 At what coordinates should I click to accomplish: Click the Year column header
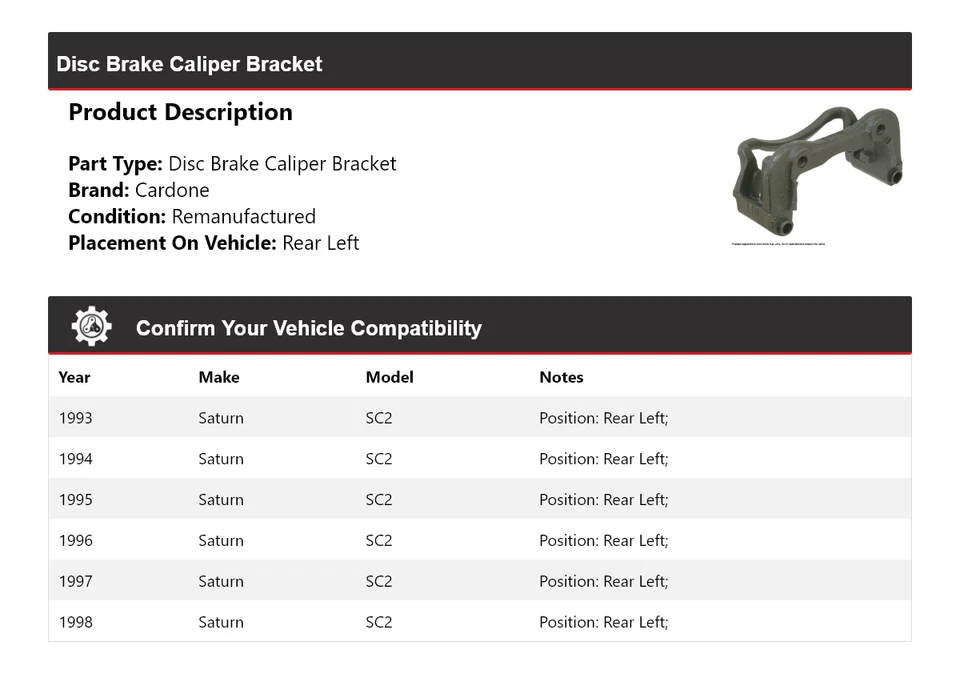pos(74,377)
